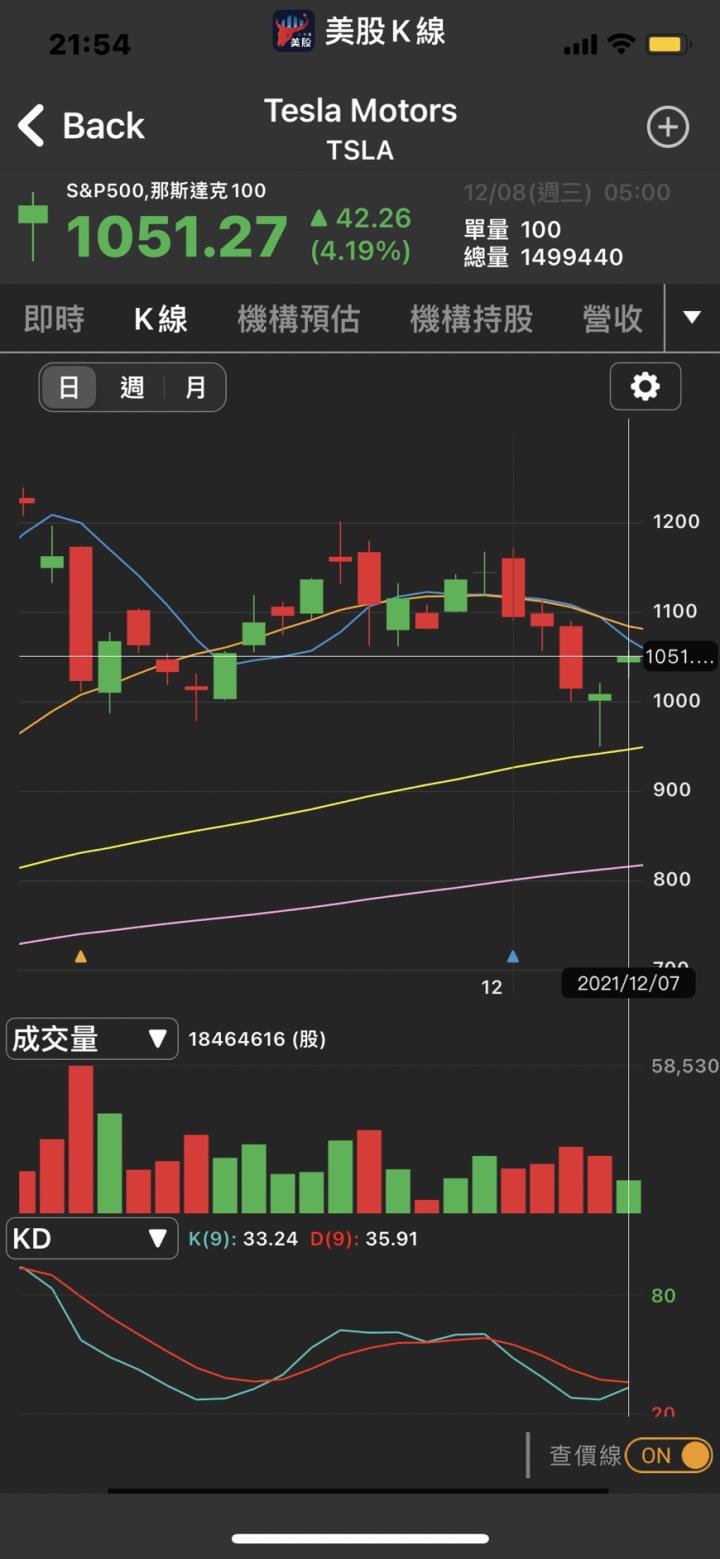Select the 週 weekly interval option

pyautogui.click(x=132, y=387)
